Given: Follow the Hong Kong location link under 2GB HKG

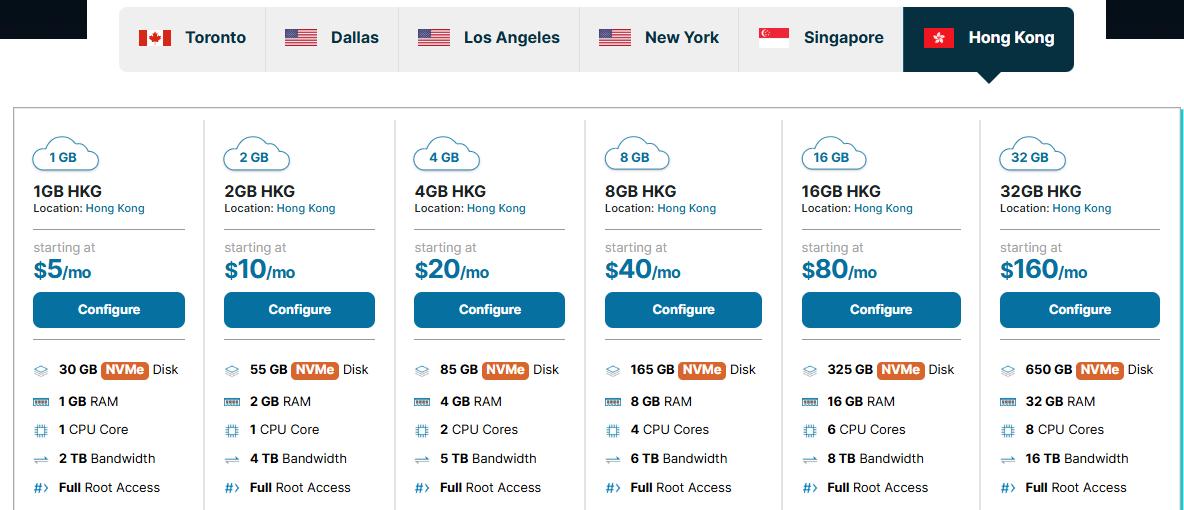Looking at the screenshot, I should click(306, 209).
